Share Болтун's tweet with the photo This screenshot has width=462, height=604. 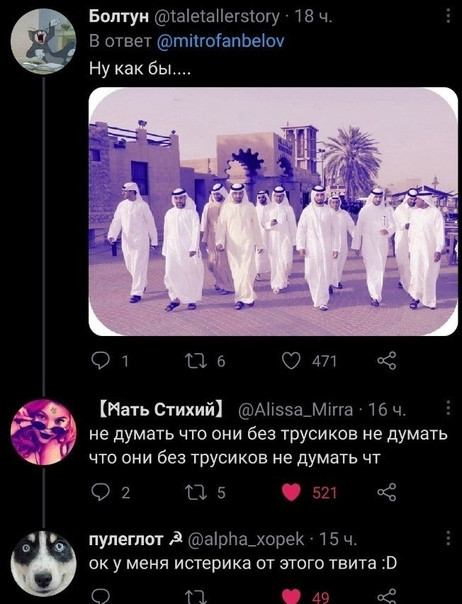(386, 361)
